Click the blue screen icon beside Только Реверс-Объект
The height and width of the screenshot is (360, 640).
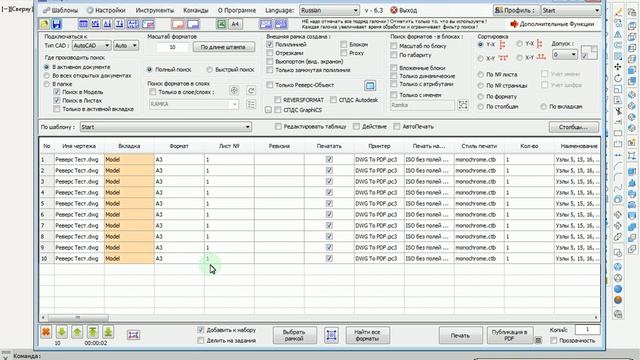tap(370, 85)
